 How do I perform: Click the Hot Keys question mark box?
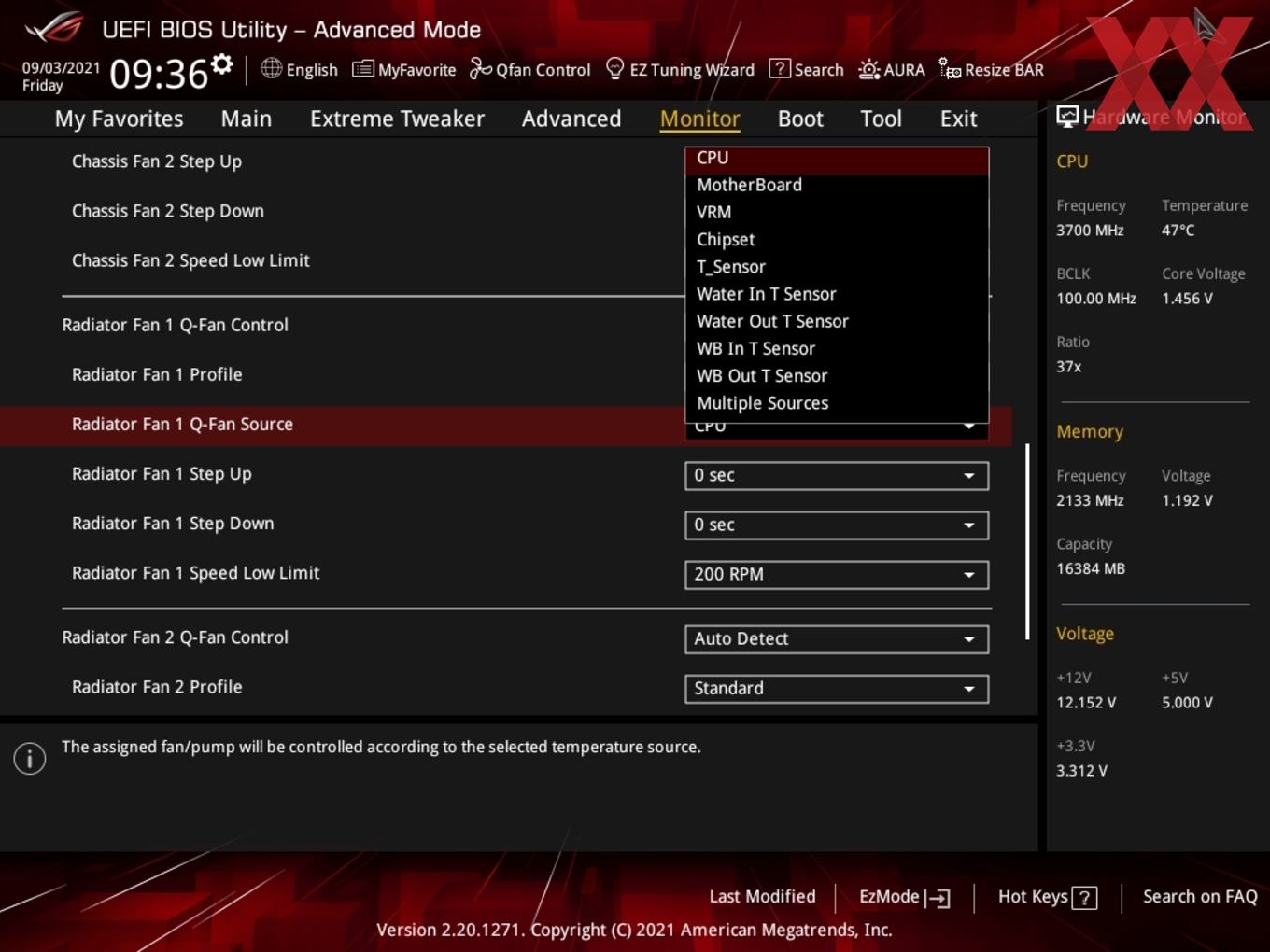(1084, 898)
